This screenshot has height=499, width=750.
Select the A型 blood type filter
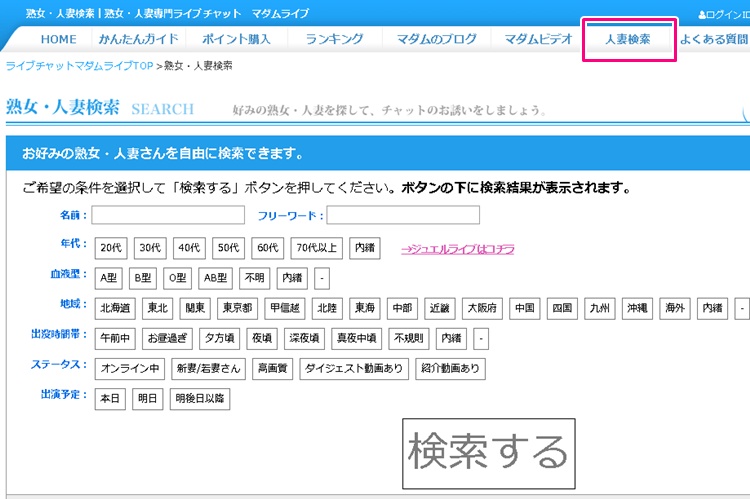(109, 278)
